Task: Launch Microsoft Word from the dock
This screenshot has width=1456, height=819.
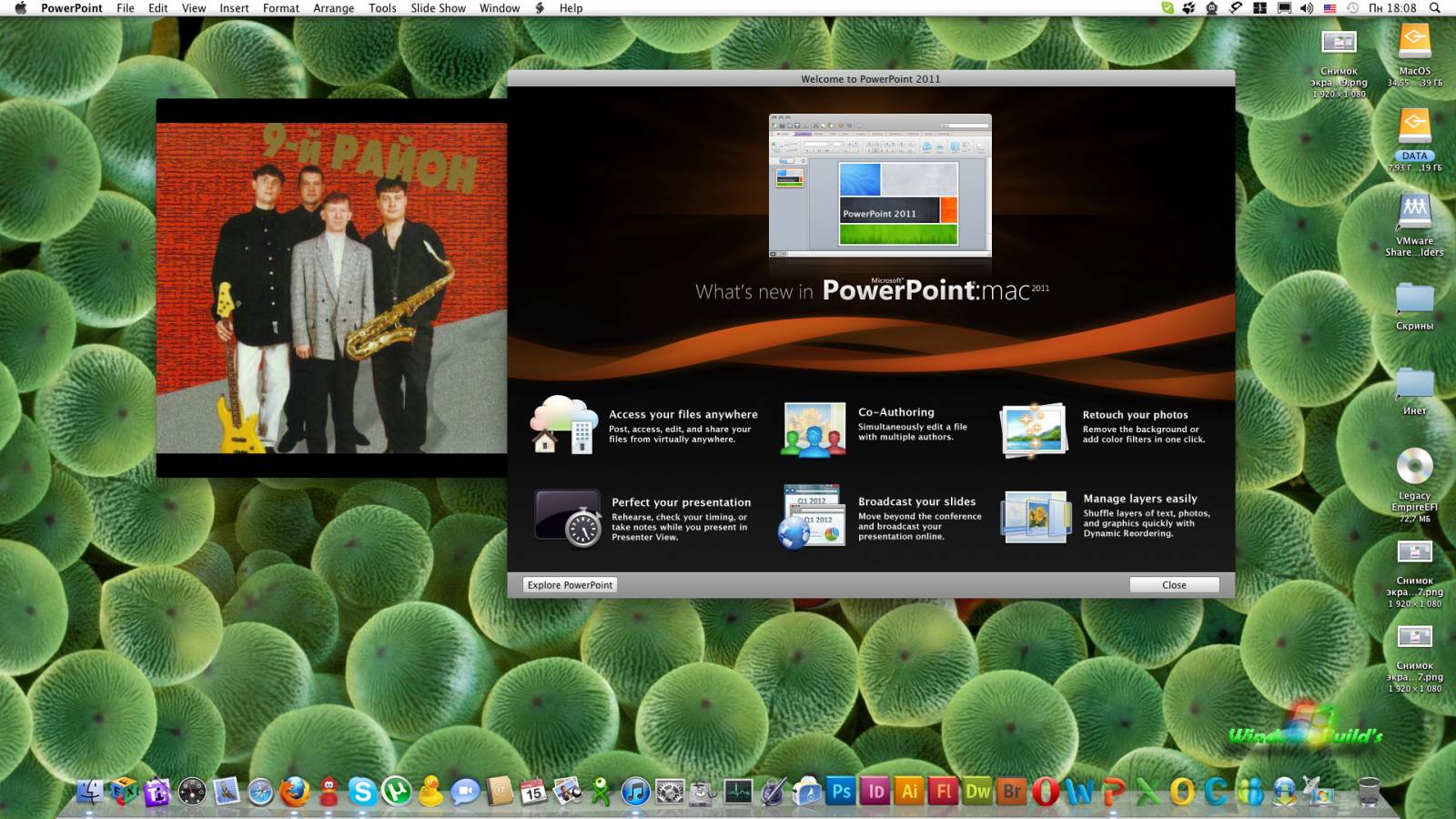Action: (x=1080, y=793)
